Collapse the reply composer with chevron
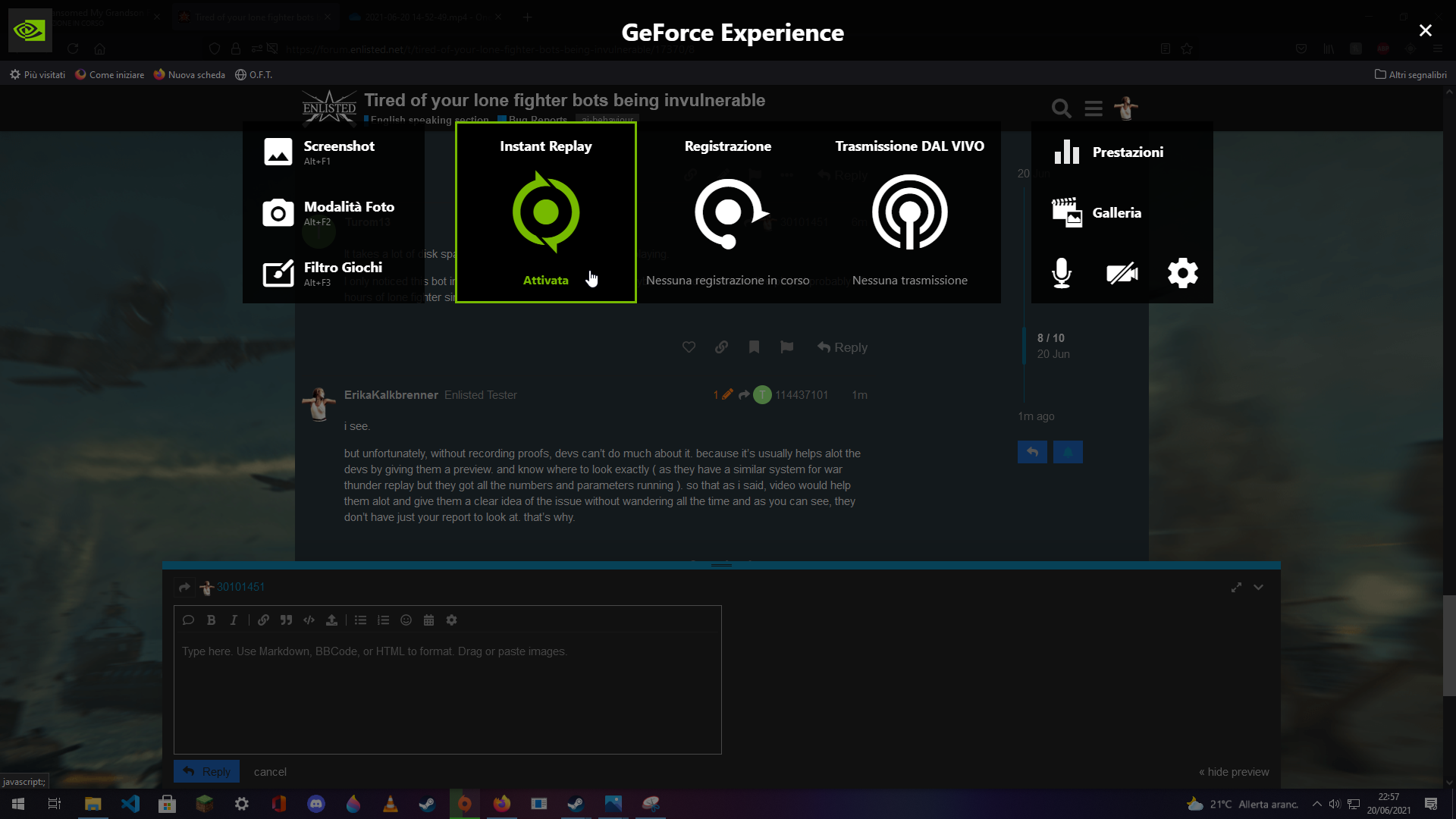The width and height of the screenshot is (1456, 819). [x=1258, y=588]
